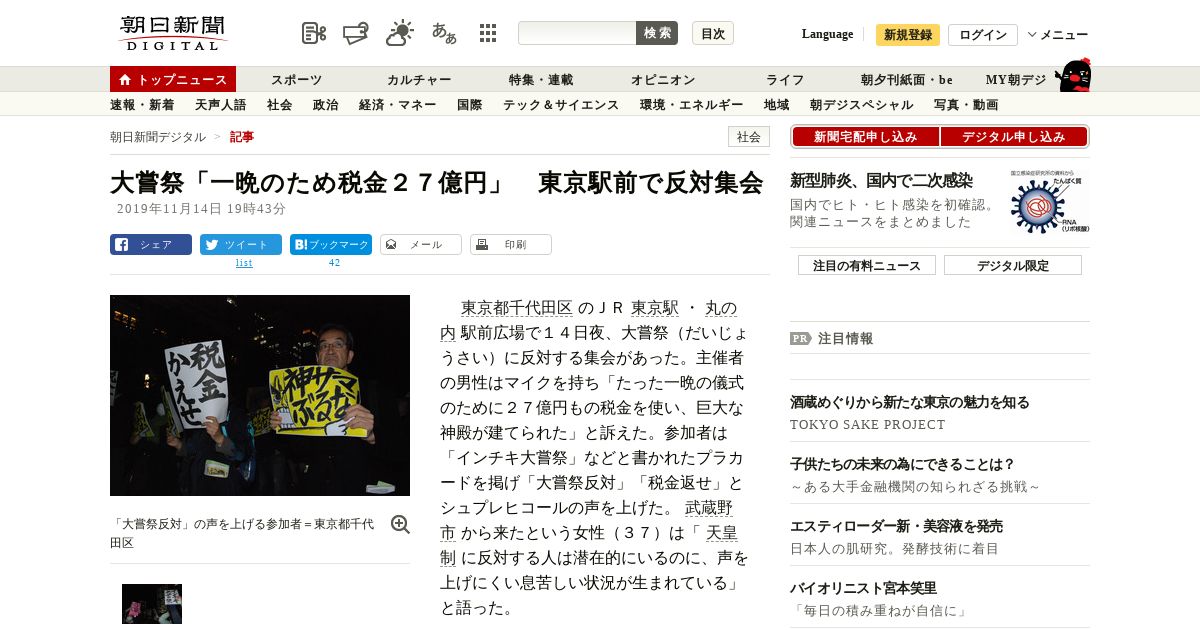
Task: Follow the 東京駅 keyword link
Action: point(655,308)
